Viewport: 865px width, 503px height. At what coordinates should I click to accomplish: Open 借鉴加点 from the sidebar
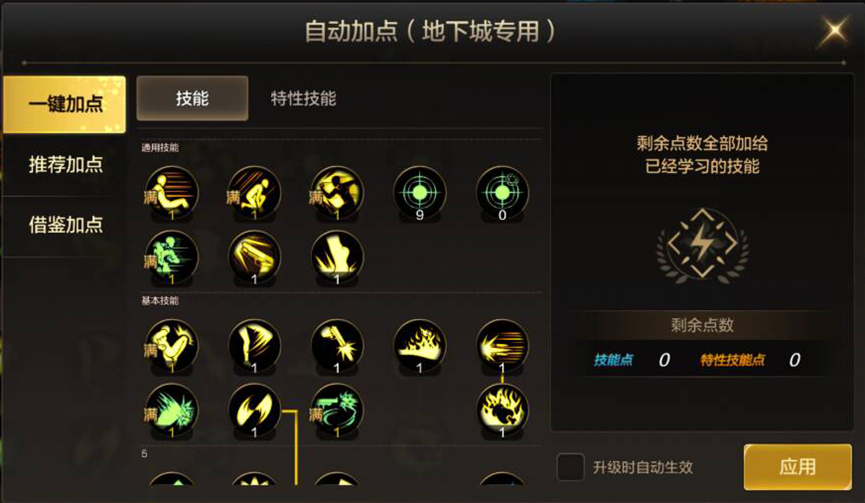coord(65,224)
